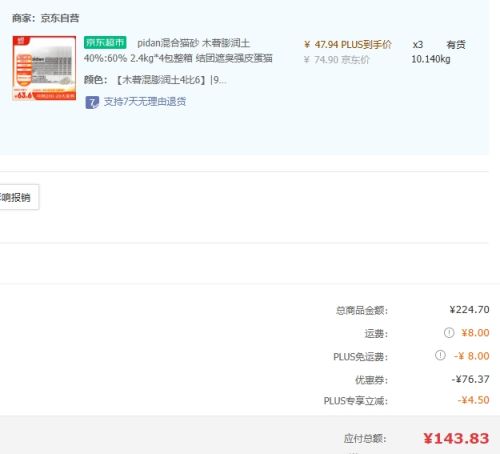500x454 pixels.
Task: Click the info icon next to 运费 ¥8.00
Action: (449, 332)
